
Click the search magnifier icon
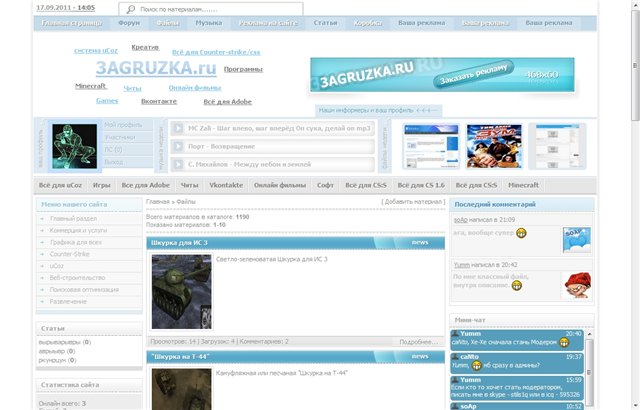pyautogui.click(x=131, y=9)
